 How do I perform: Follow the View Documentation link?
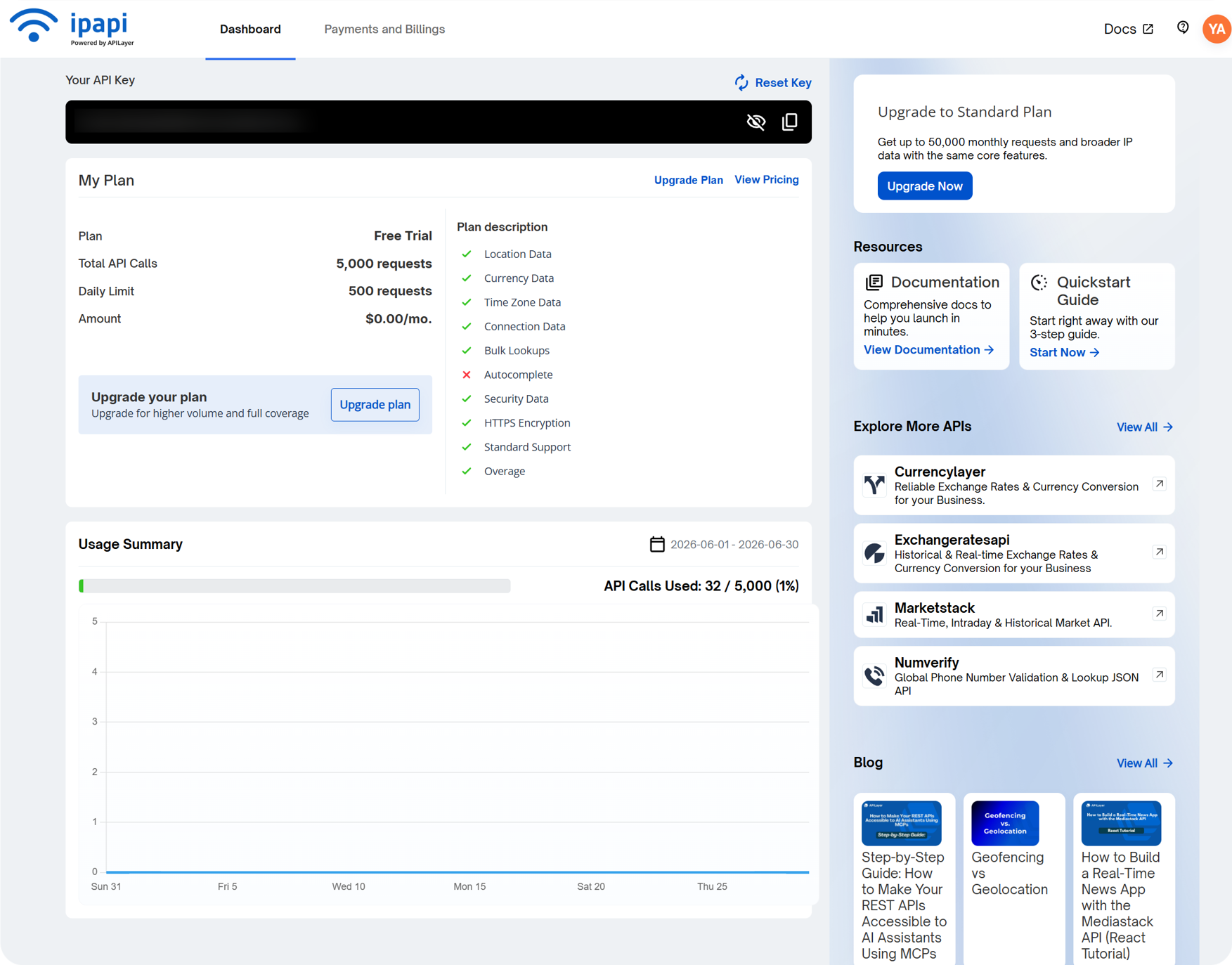[x=928, y=349]
